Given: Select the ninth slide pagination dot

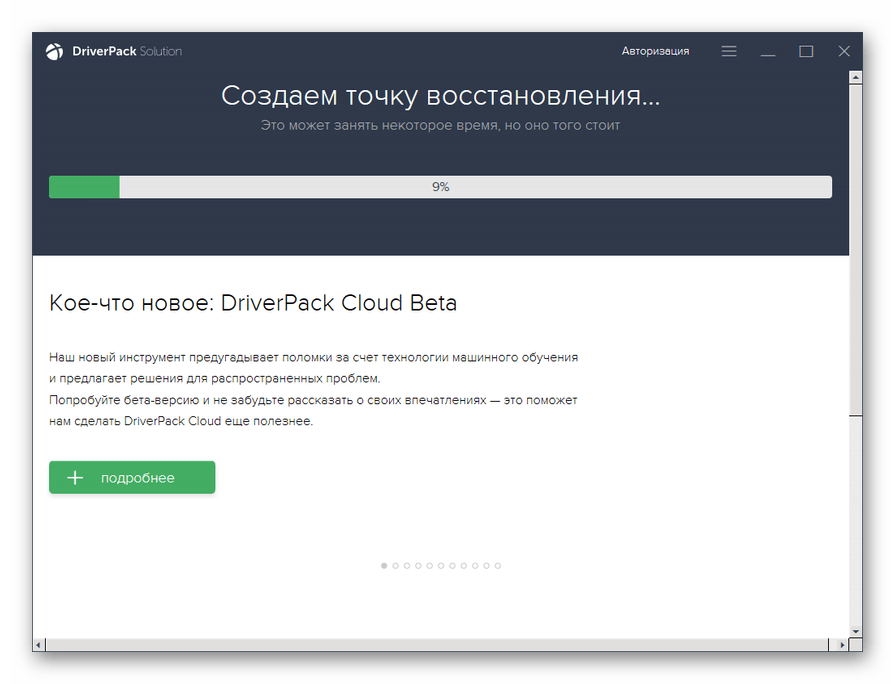Looking at the screenshot, I should (475, 566).
